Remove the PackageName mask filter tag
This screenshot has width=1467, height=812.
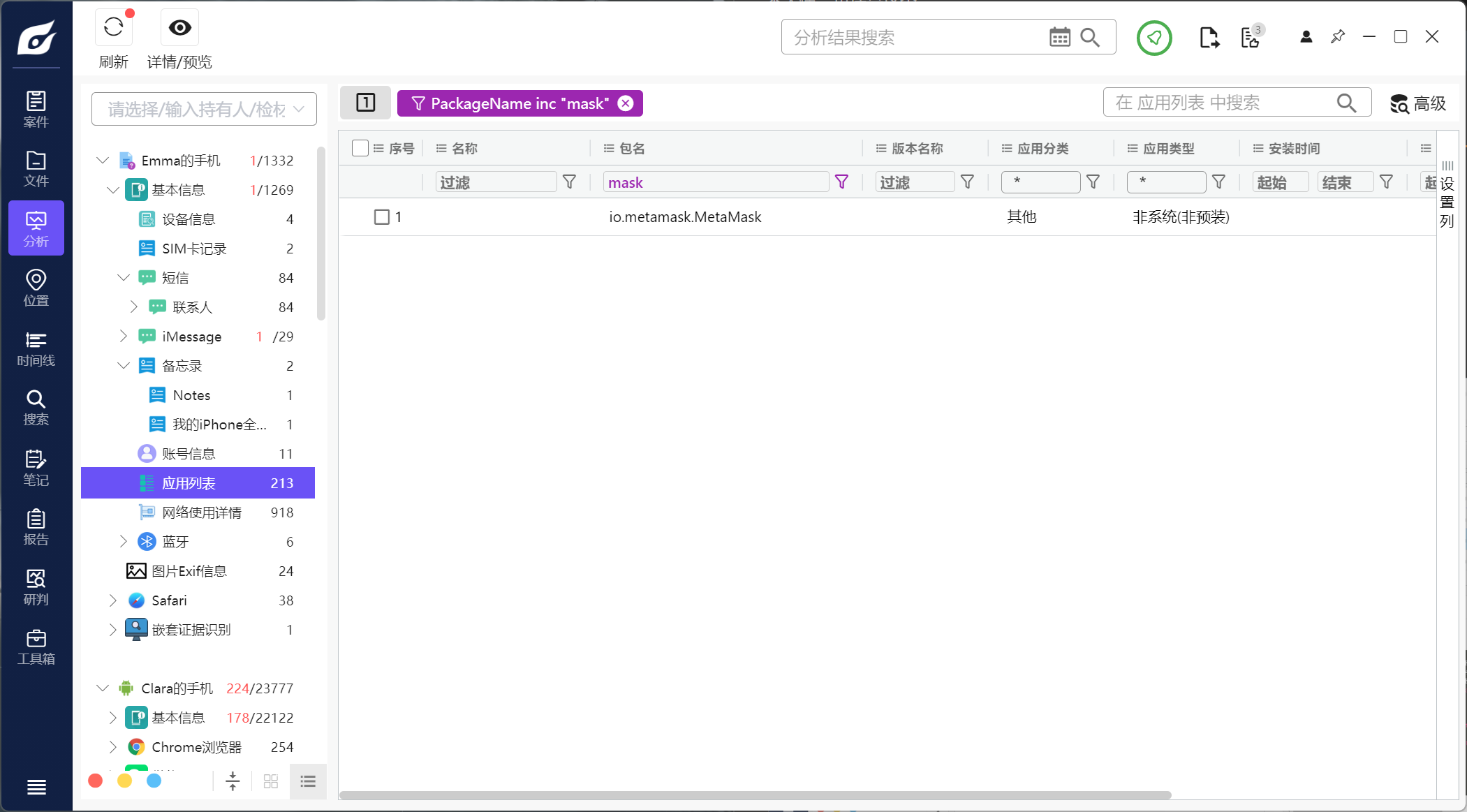click(626, 103)
